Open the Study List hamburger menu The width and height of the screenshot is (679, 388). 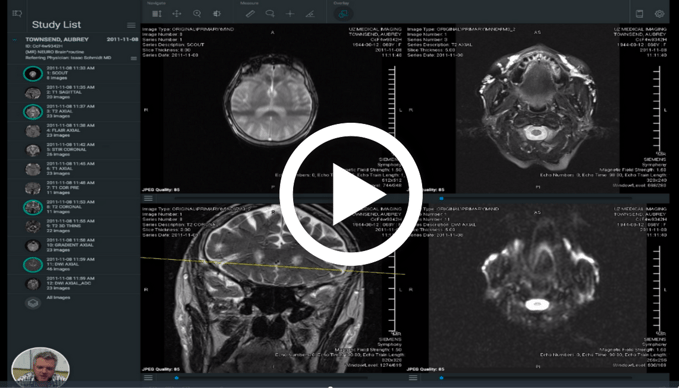pyautogui.click(x=131, y=25)
